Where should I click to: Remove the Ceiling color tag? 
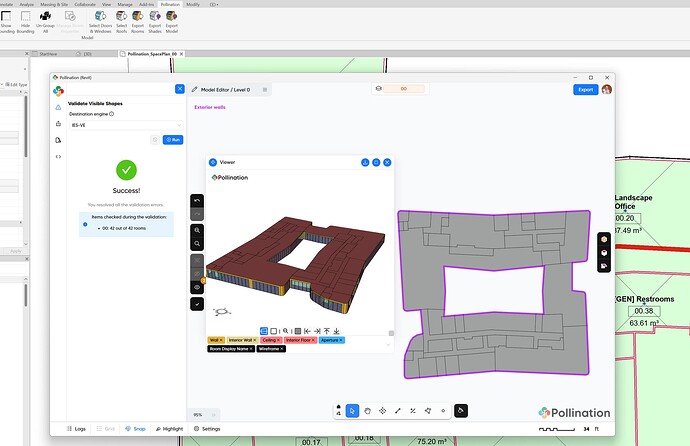point(278,340)
